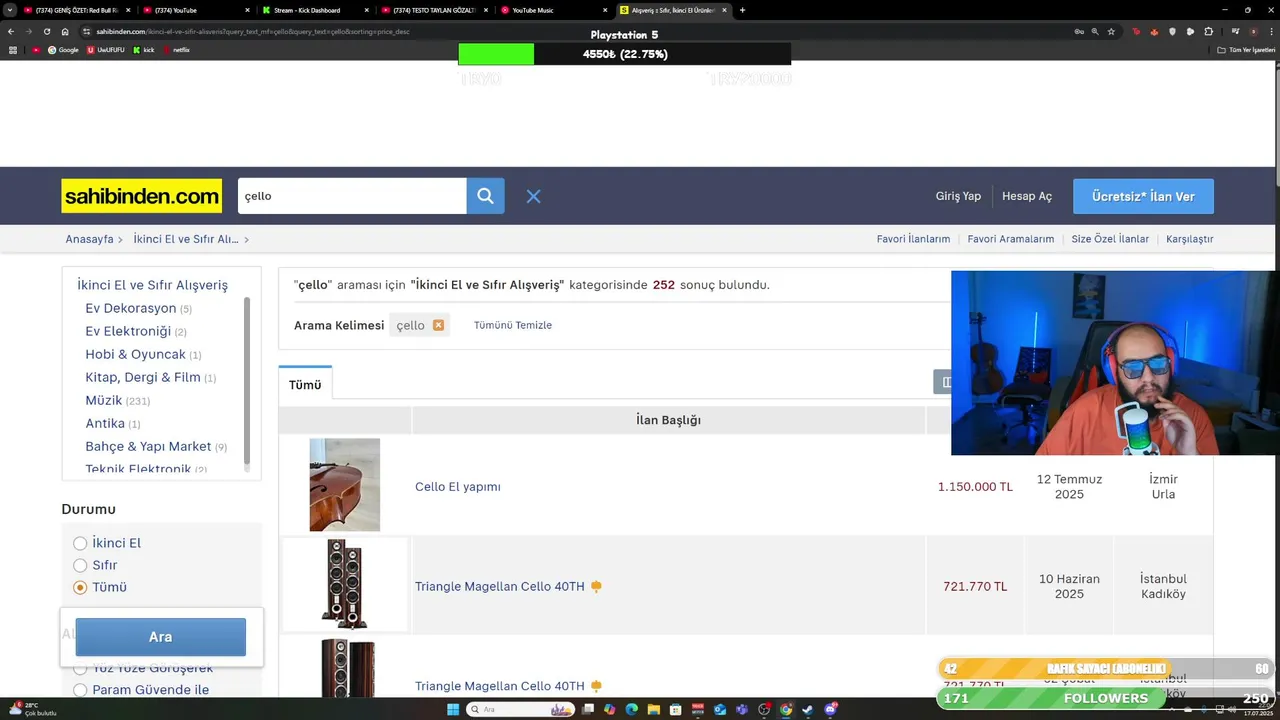Switch to the GENİŞ ÖZET Red Bull tab
Viewport: 1280px width, 720px height.
tap(75, 10)
